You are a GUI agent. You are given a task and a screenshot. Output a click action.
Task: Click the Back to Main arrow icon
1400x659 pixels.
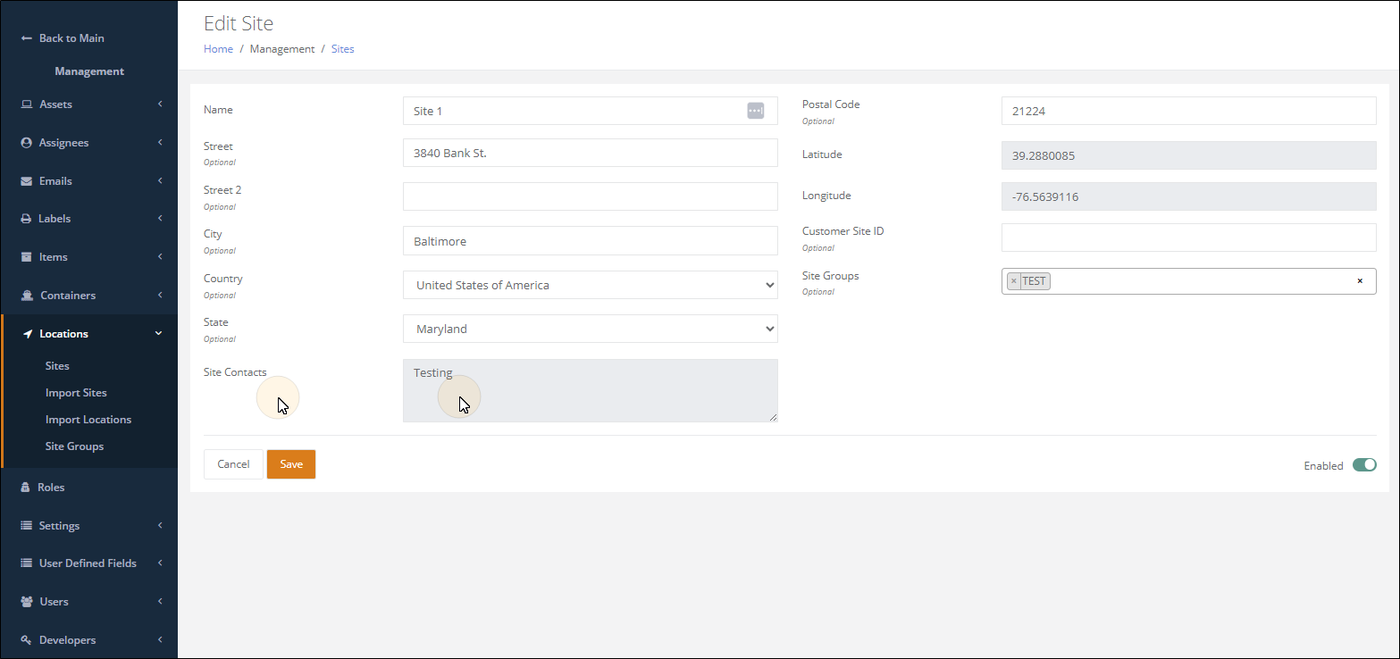27,38
